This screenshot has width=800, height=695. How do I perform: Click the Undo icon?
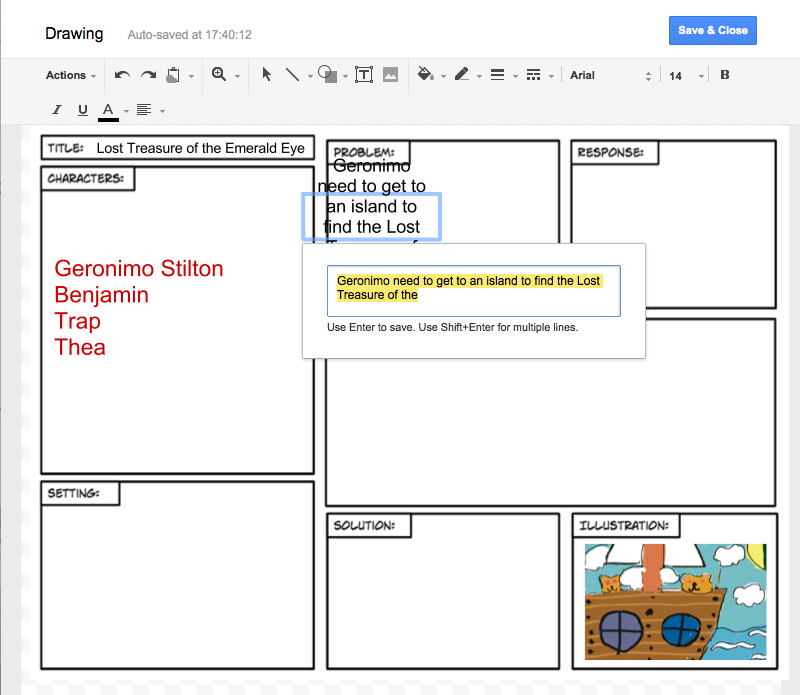click(x=121, y=74)
